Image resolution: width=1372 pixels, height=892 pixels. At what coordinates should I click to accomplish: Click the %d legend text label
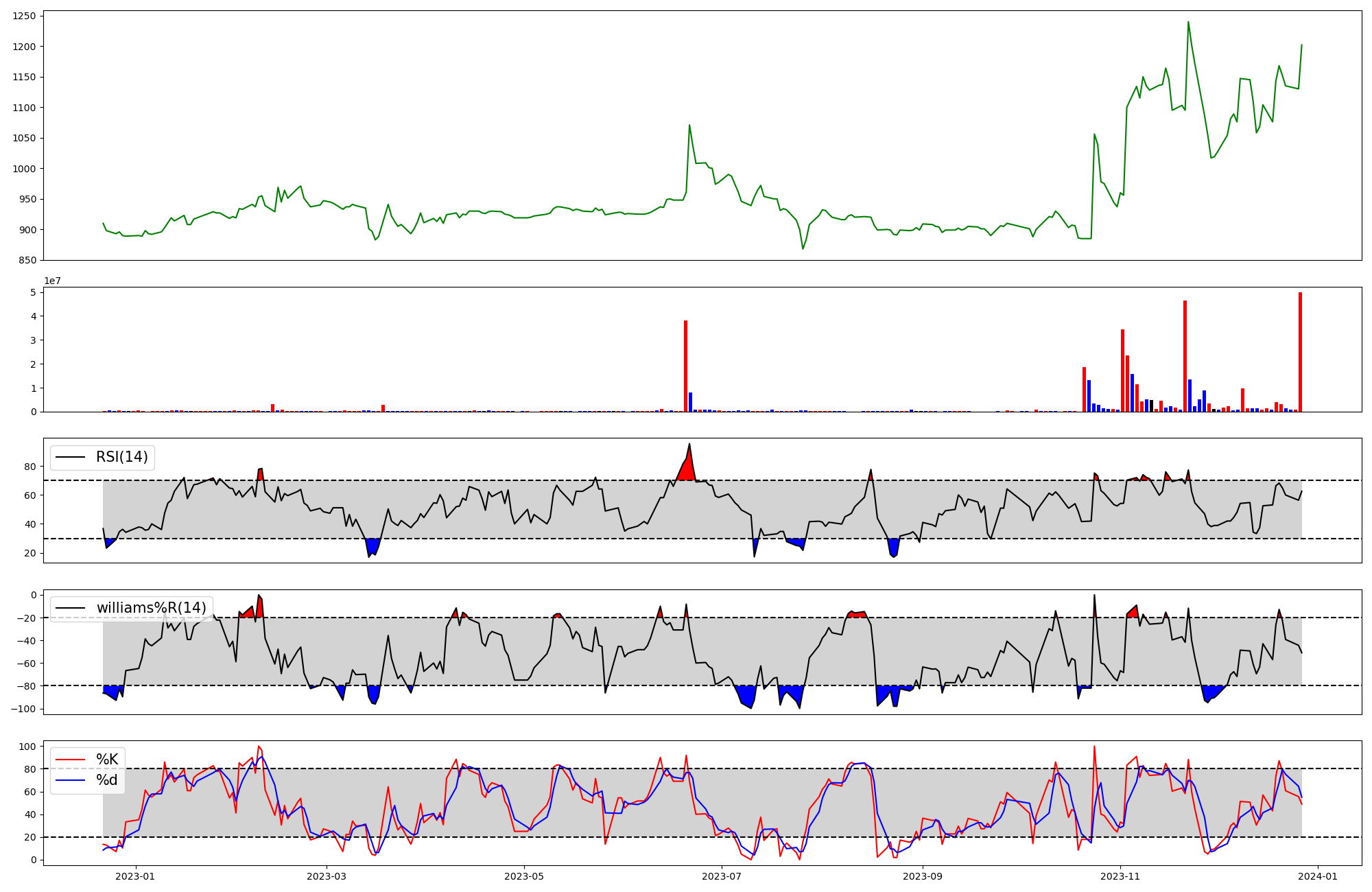(107, 780)
